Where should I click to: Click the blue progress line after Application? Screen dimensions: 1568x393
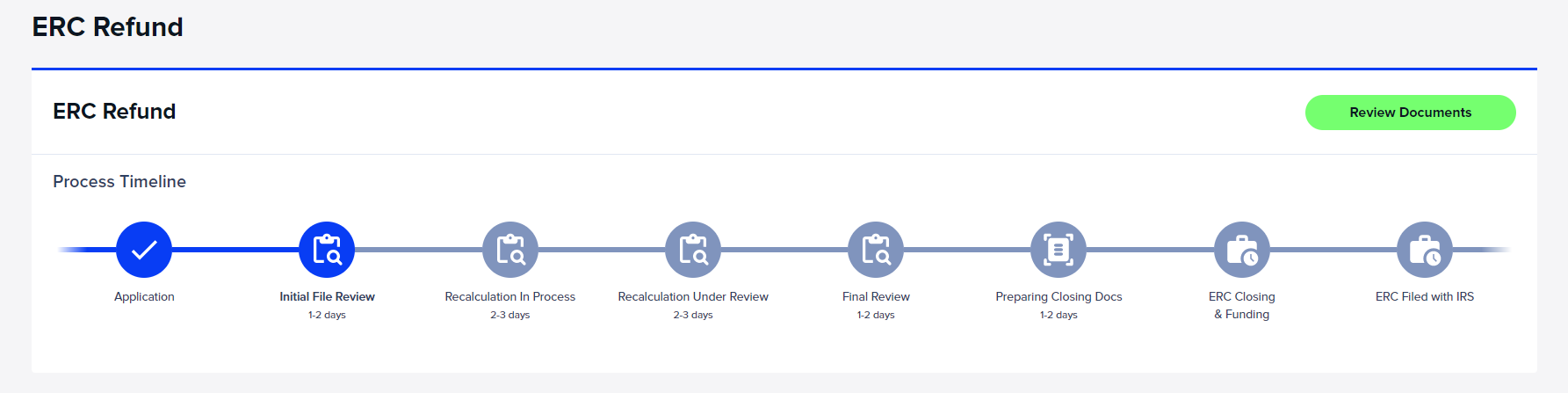pyautogui.click(x=235, y=250)
